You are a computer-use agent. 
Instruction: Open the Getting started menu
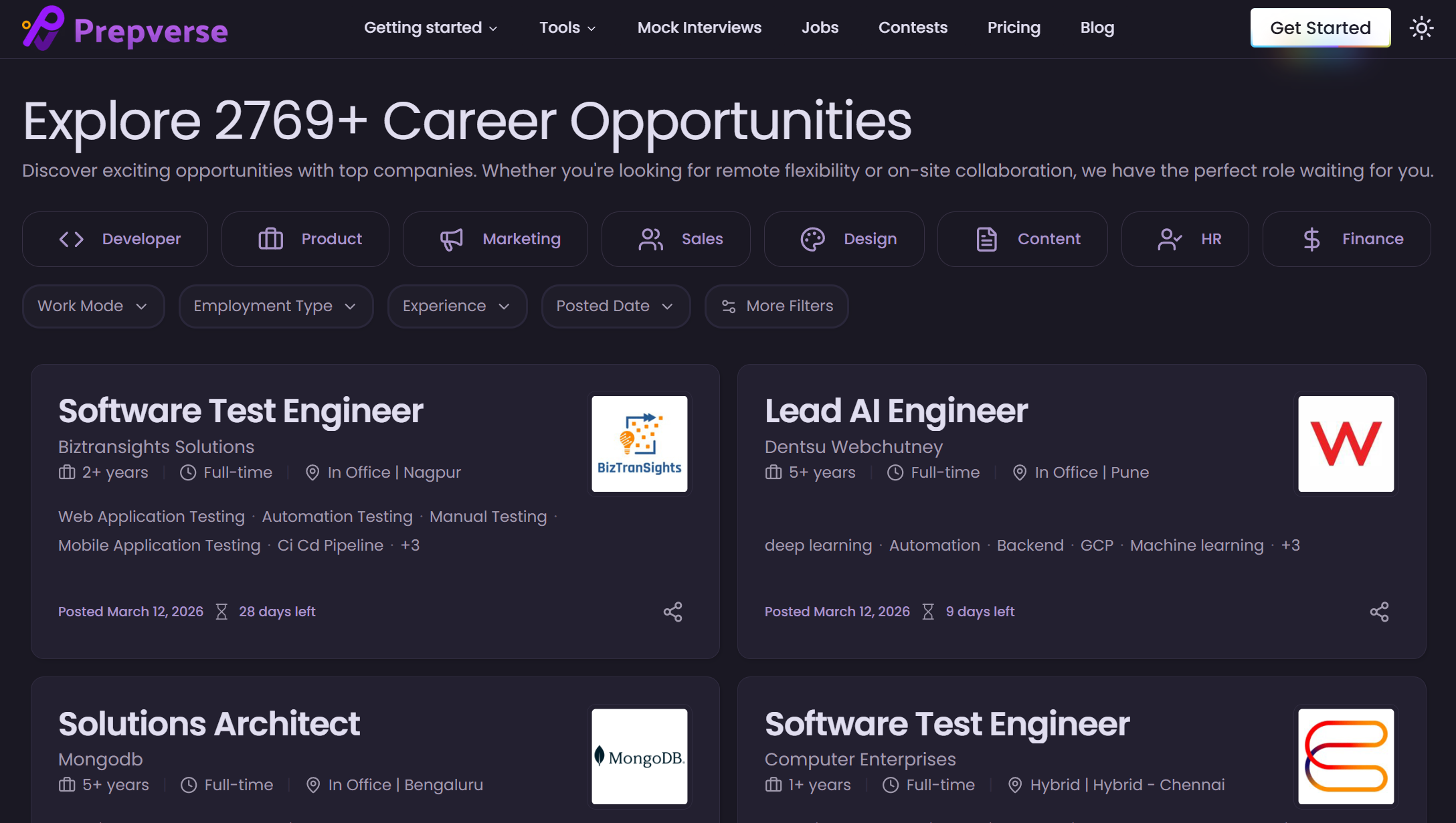[x=430, y=27]
